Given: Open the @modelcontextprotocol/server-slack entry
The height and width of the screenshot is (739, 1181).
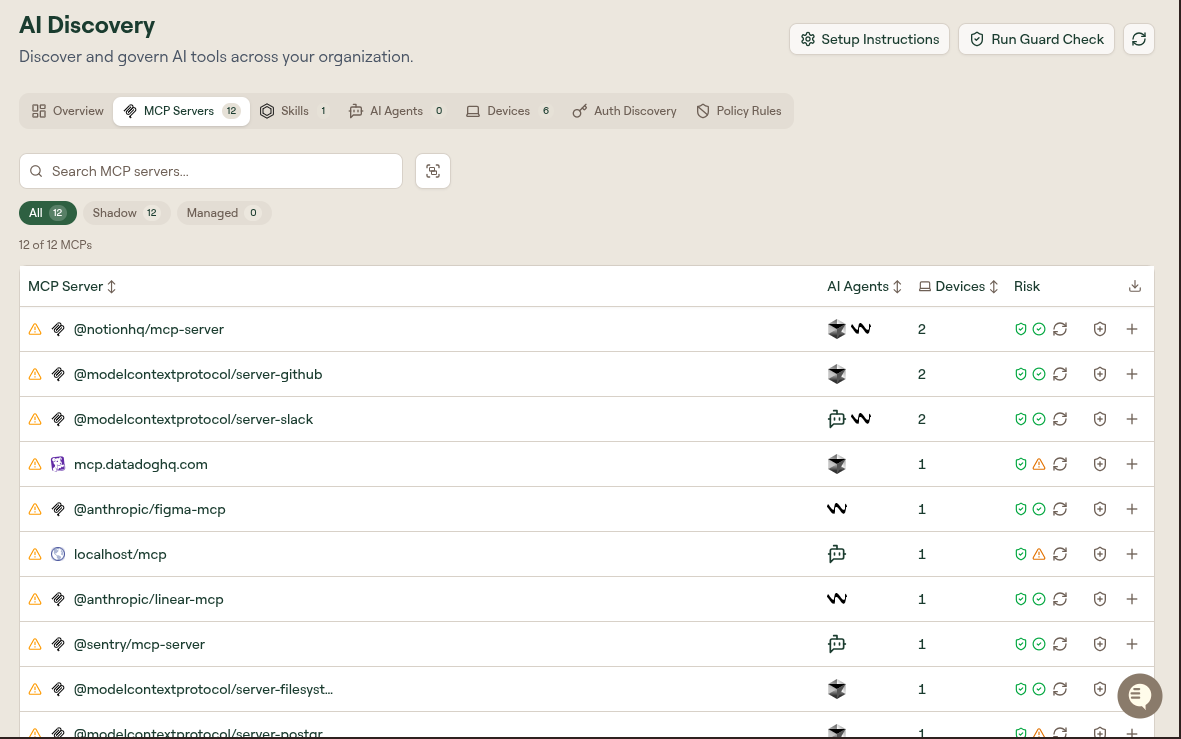Looking at the screenshot, I should (194, 419).
